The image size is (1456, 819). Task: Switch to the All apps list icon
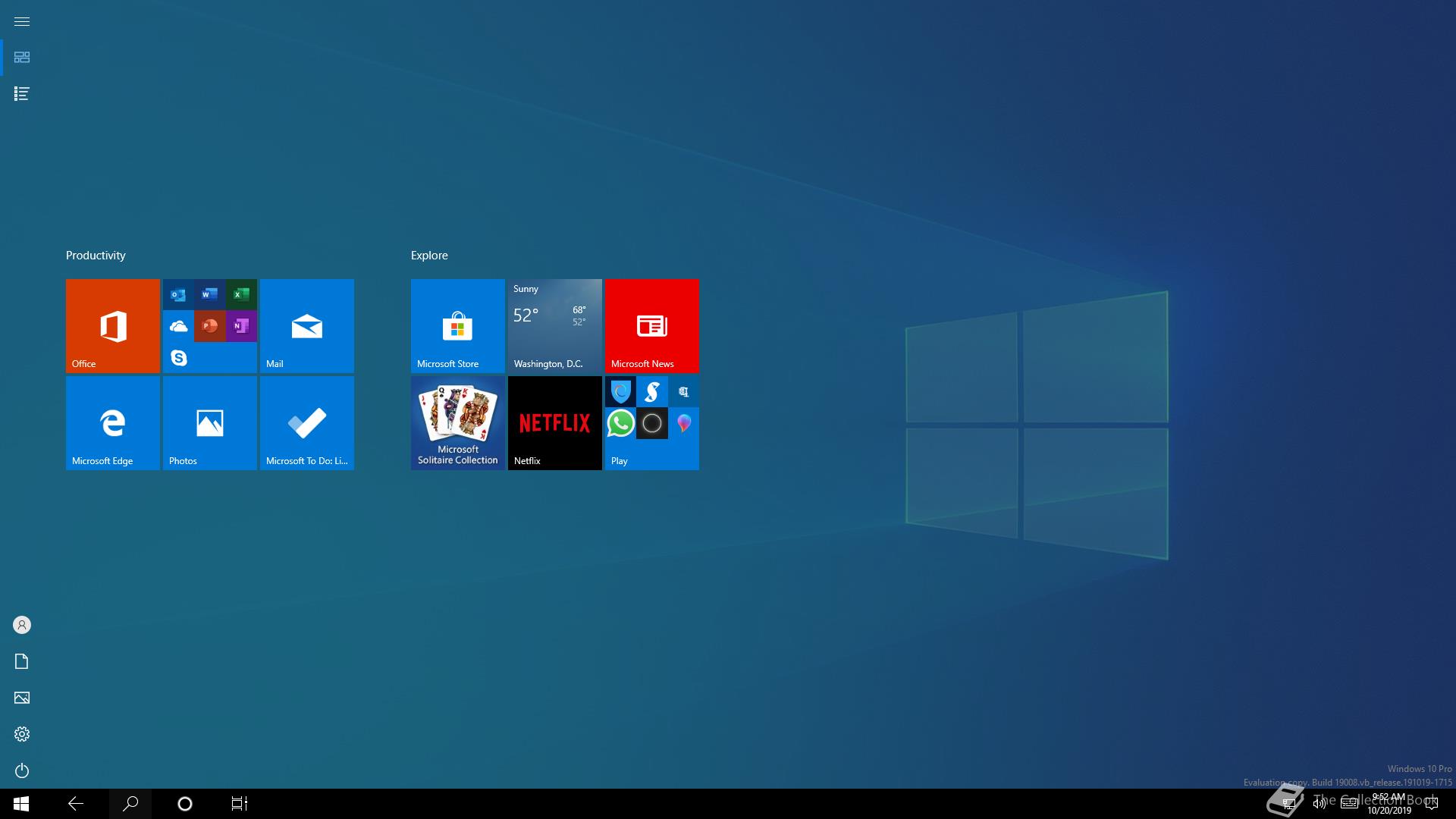point(22,94)
